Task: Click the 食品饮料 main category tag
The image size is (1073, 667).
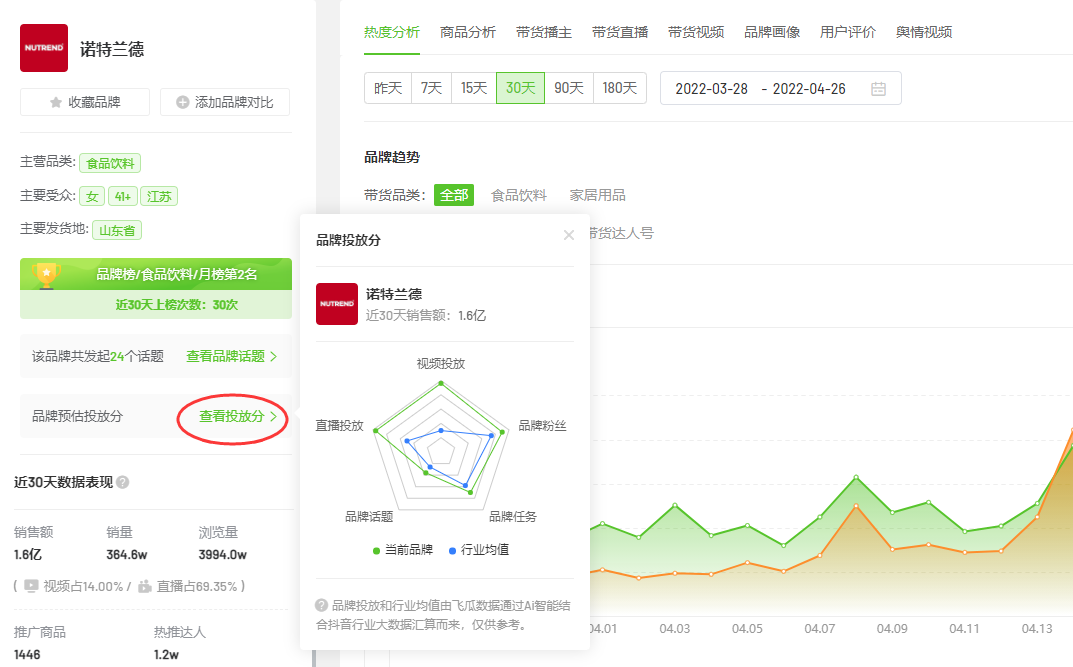Action: pyautogui.click(x=110, y=164)
